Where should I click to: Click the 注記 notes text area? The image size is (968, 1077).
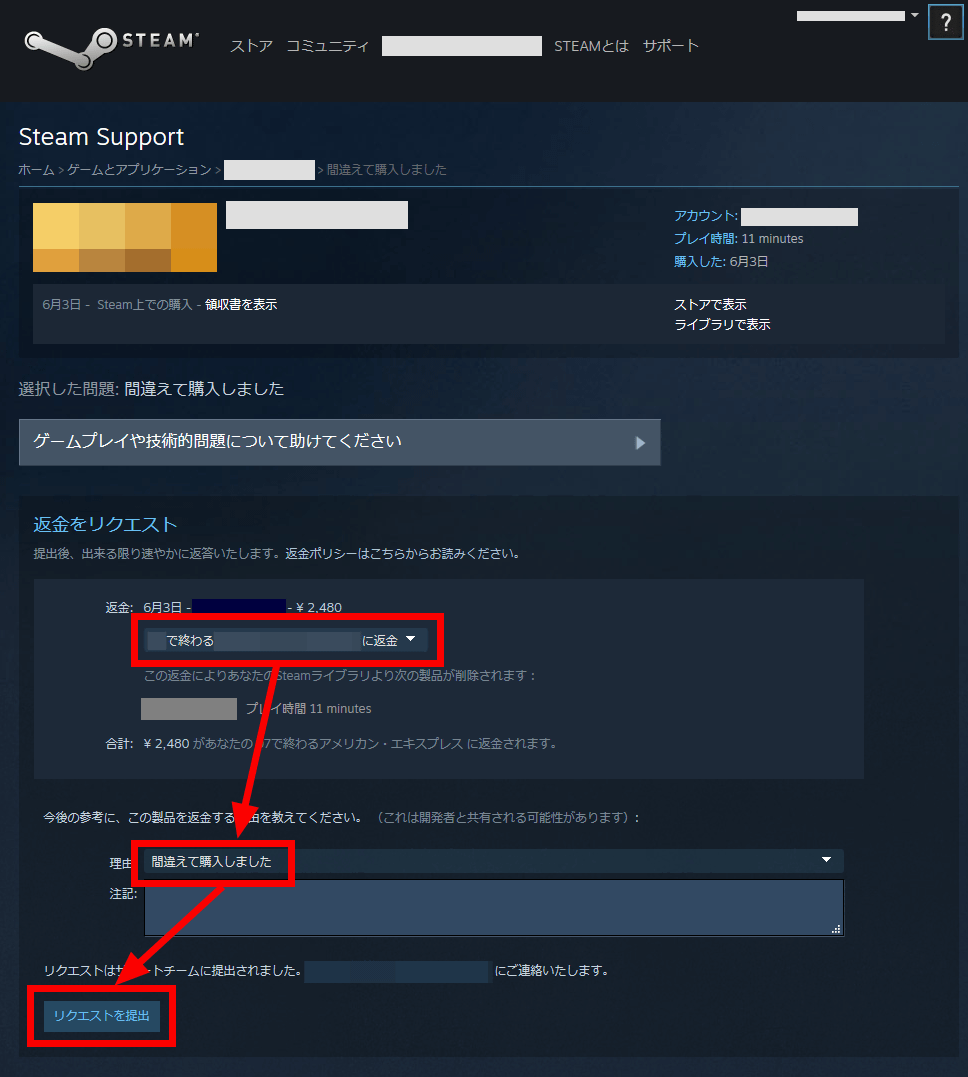(x=494, y=907)
